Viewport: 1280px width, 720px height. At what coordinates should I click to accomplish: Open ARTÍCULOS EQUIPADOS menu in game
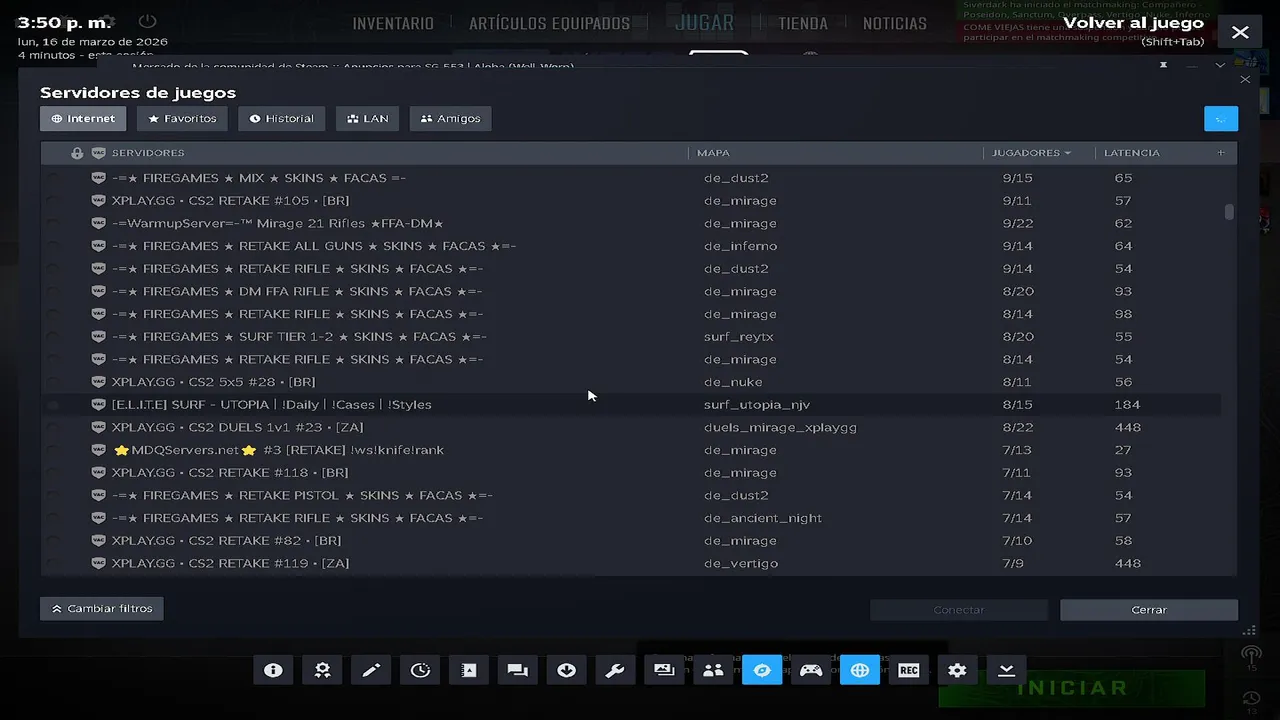coord(549,23)
